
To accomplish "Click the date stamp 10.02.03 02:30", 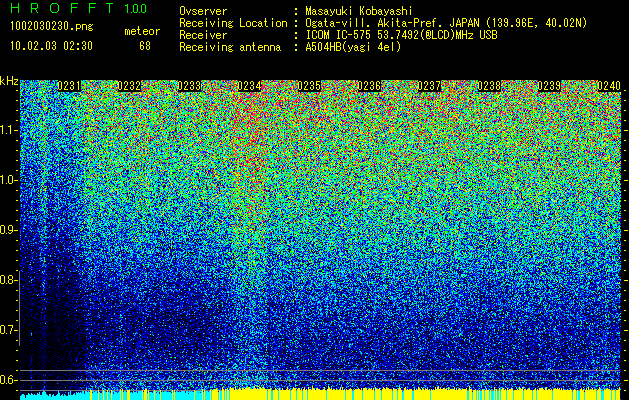I will (51, 46).
